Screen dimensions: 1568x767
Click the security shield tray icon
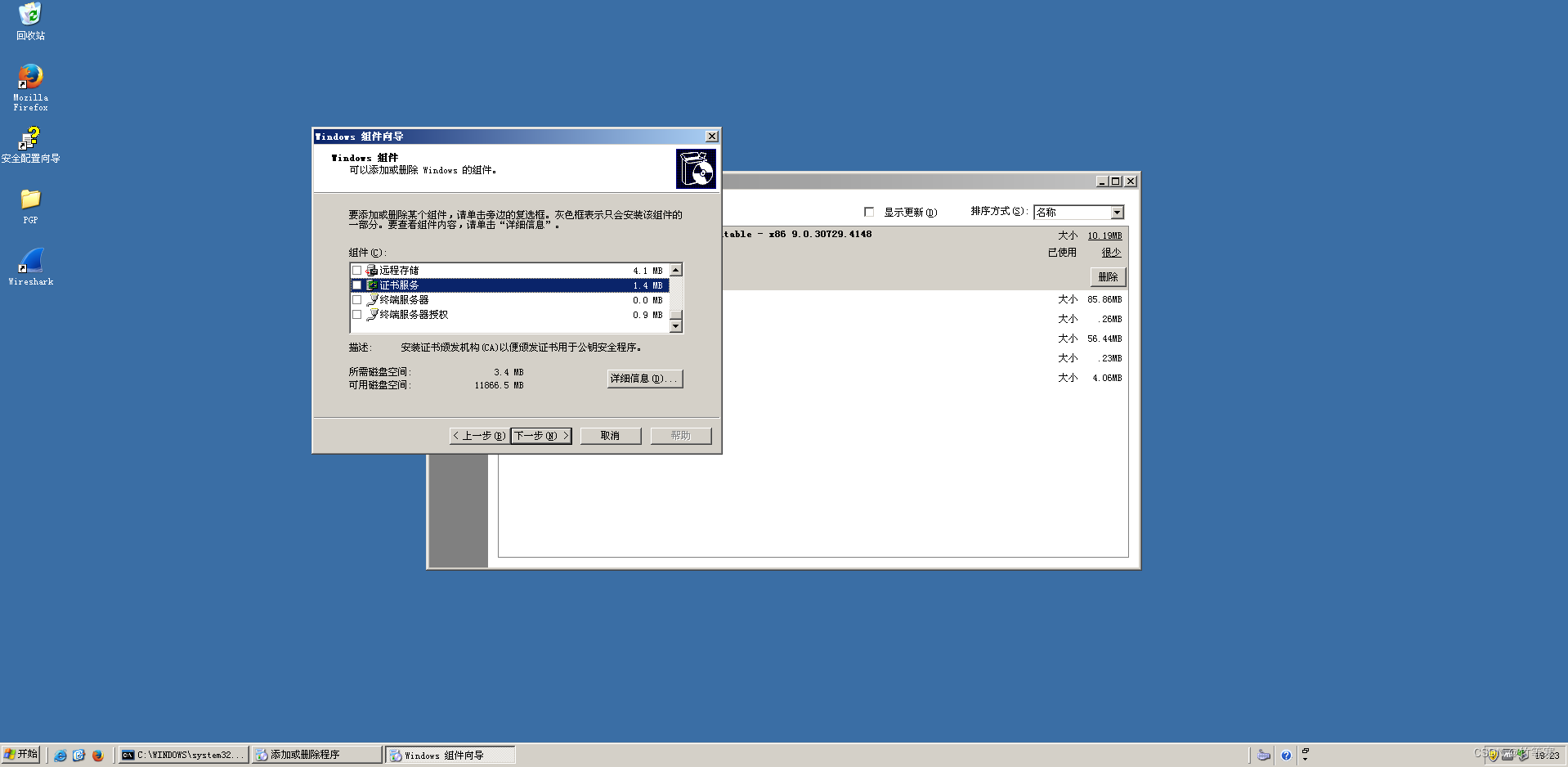1493,756
